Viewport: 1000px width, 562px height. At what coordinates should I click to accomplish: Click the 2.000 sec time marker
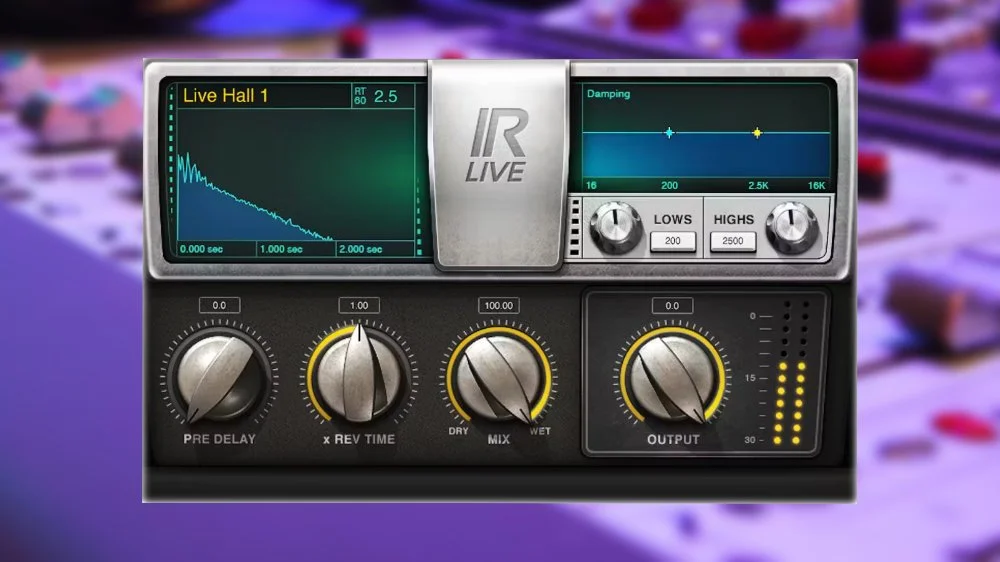[x=360, y=249]
